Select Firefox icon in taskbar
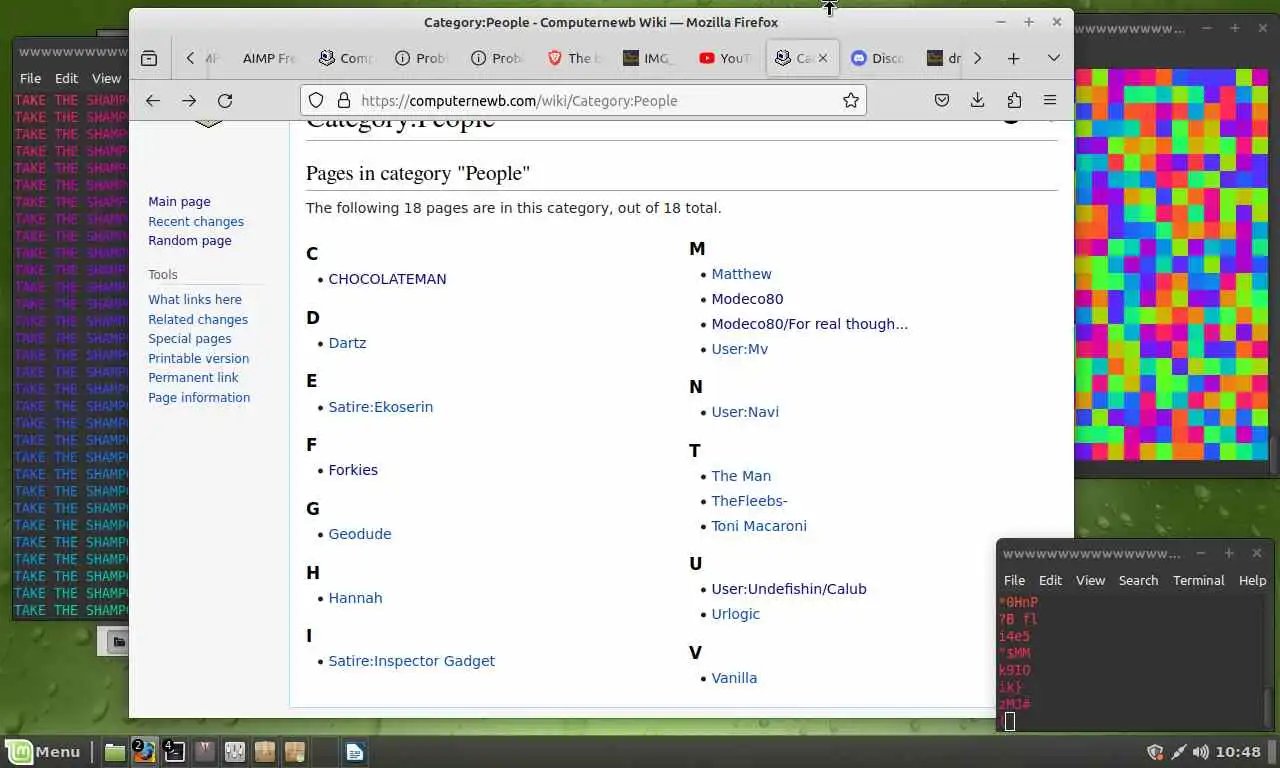This screenshot has width=1280, height=768. (x=145, y=752)
